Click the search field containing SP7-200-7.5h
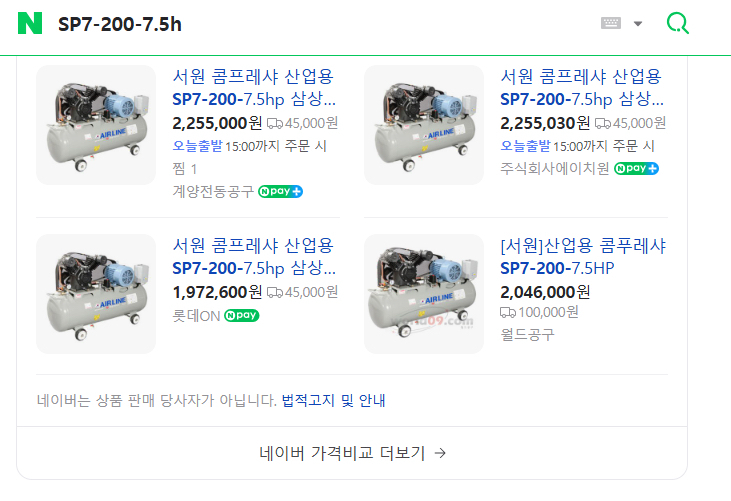Image resolution: width=731 pixels, height=501 pixels. (320, 24)
